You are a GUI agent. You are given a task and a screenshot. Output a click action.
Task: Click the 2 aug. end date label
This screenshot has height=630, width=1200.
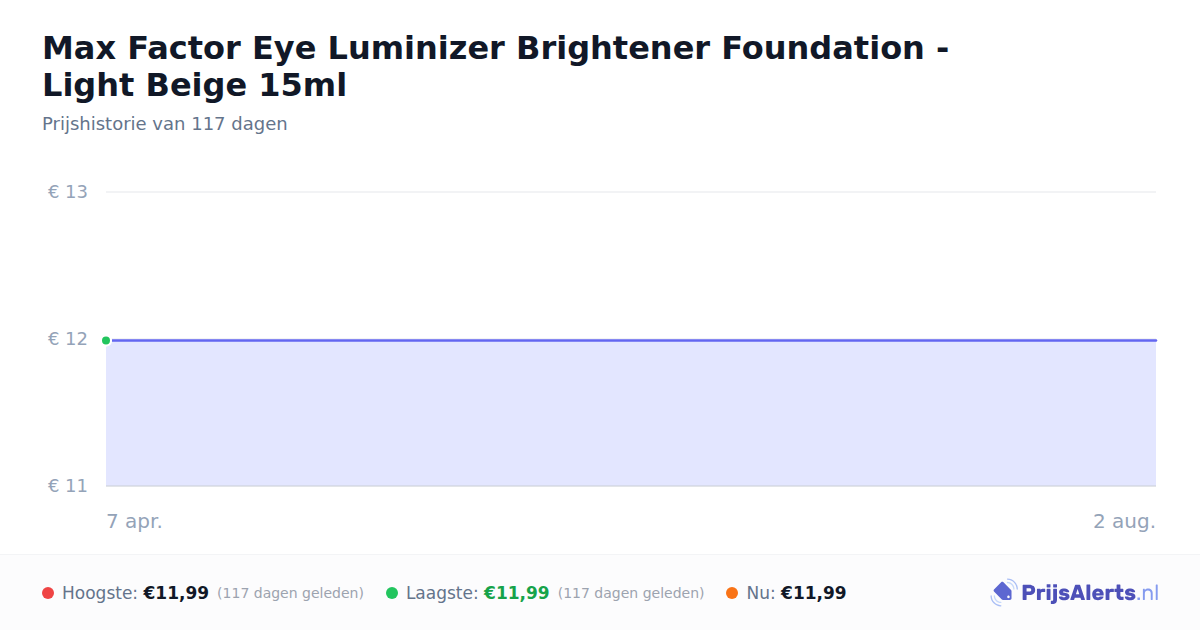click(x=1124, y=521)
